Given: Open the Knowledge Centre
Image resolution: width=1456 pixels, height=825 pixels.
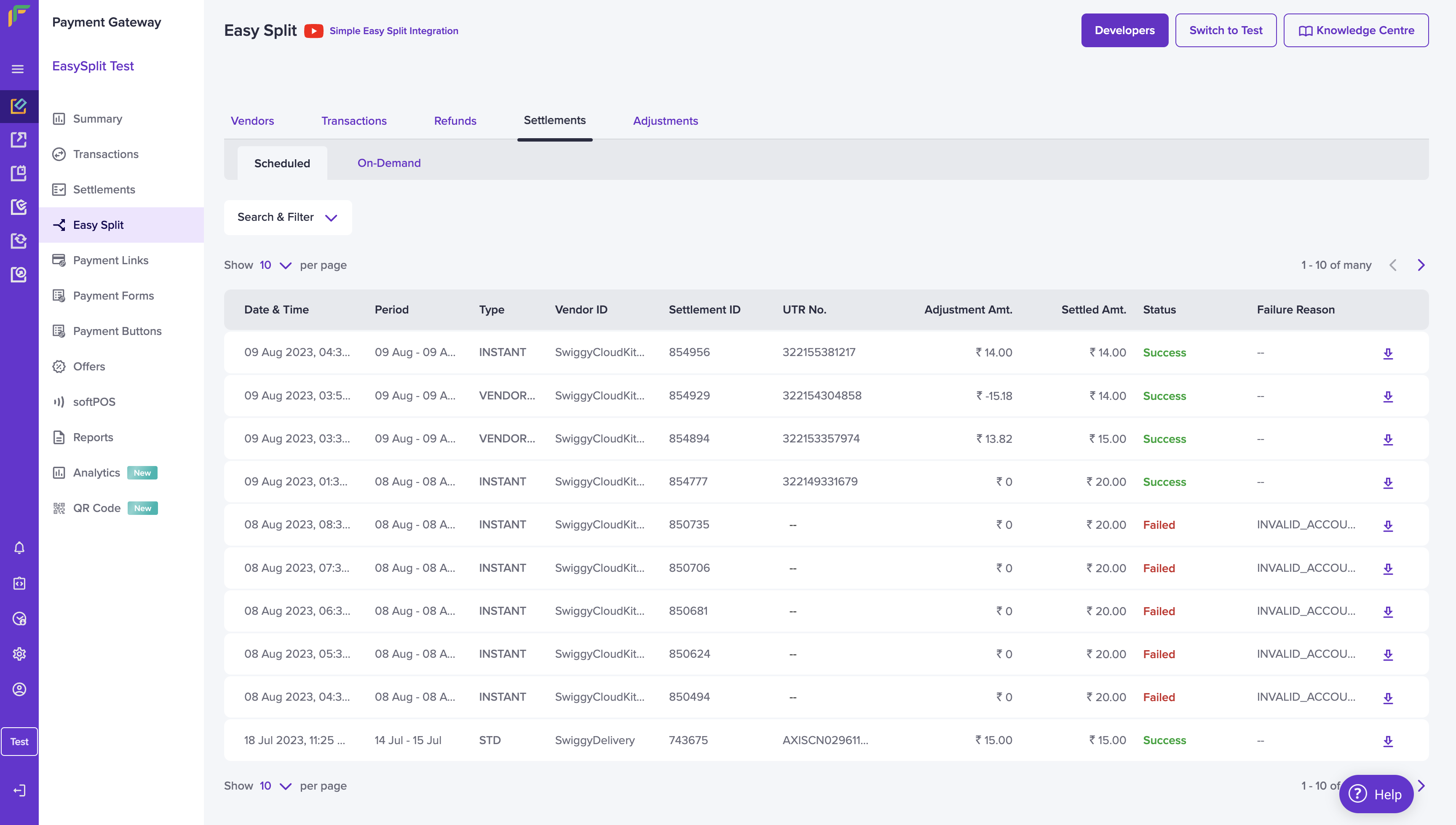Looking at the screenshot, I should [1356, 31].
